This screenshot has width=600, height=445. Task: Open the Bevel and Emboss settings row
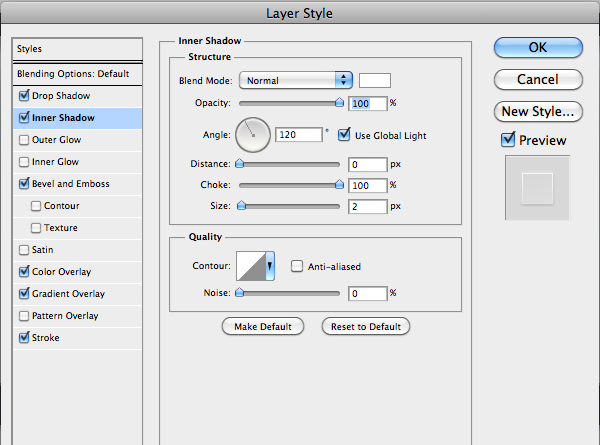point(78,184)
